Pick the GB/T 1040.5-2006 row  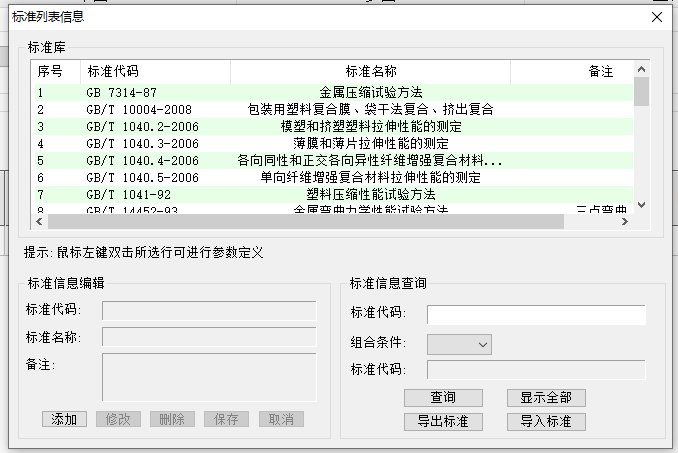330,178
